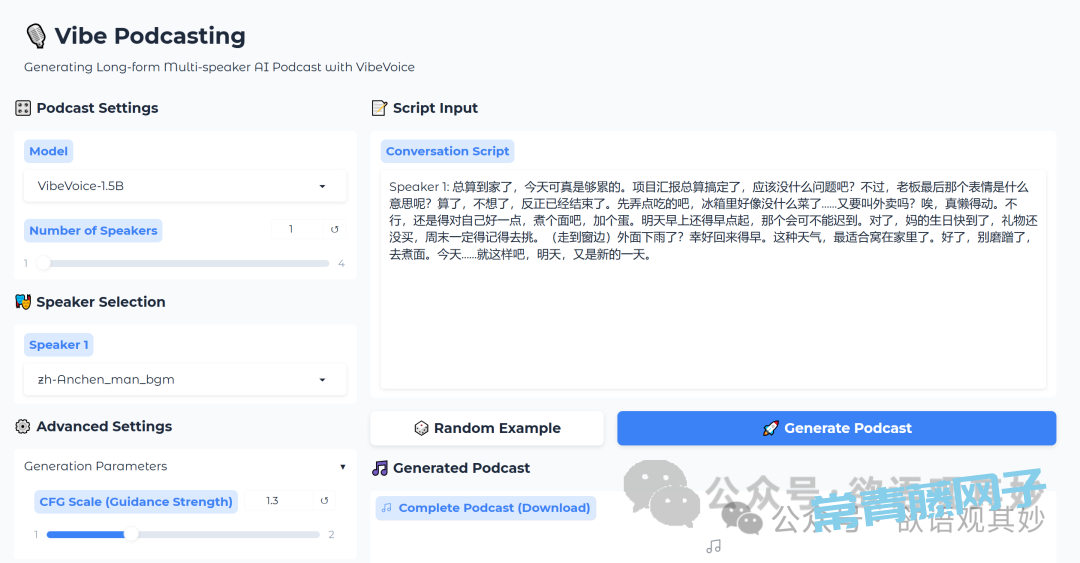Click the CFG Scale slider handle

click(x=131, y=534)
